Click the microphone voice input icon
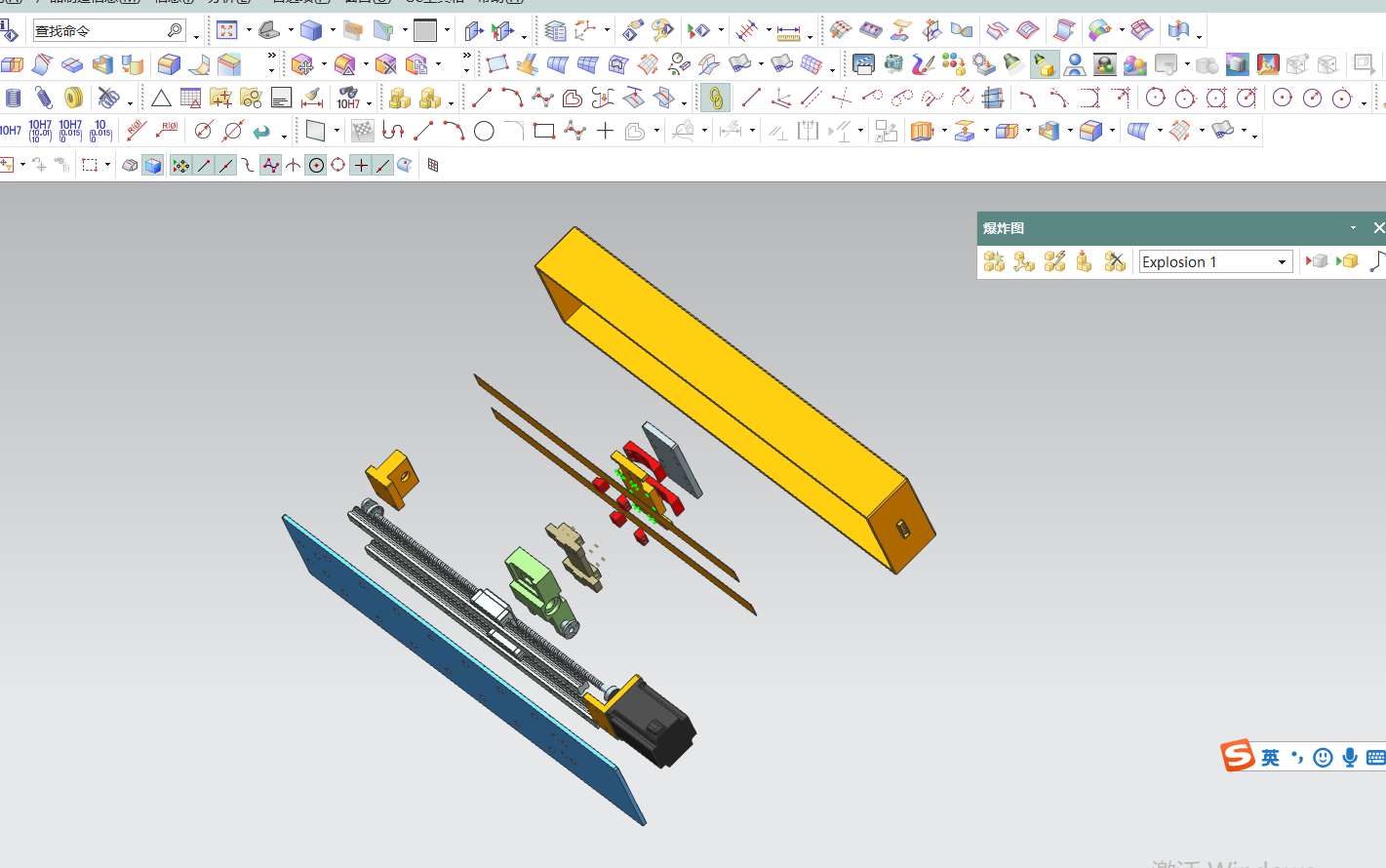The height and width of the screenshot is (868, 1386). pos(1349,757)
